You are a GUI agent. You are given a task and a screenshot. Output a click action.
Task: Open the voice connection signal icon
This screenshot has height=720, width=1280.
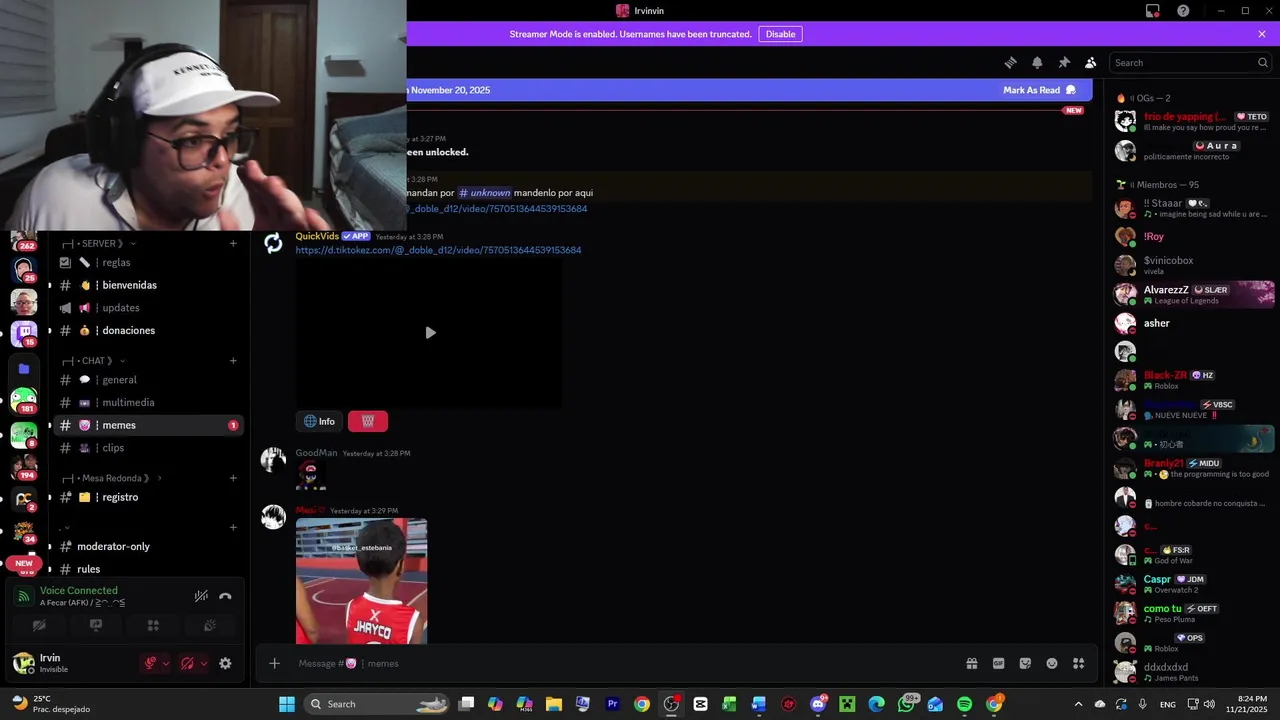(x=23, y=597)
